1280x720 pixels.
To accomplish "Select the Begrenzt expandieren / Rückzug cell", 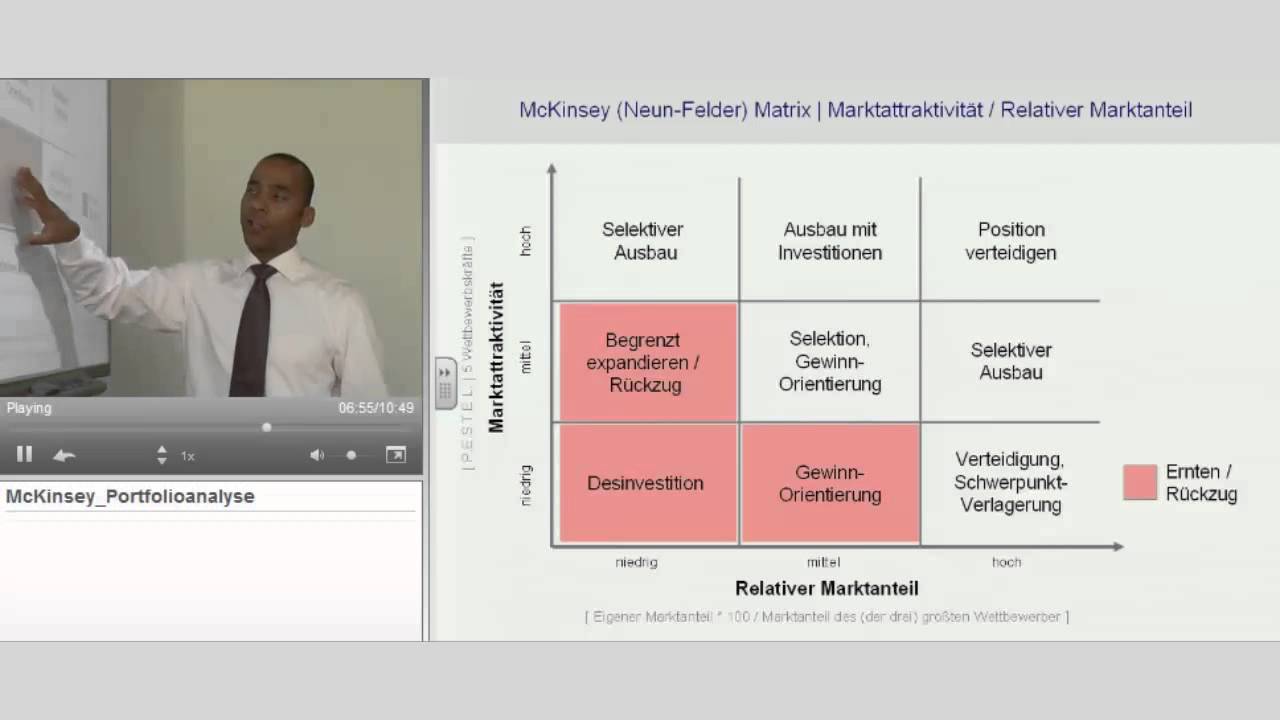I will [648, 362].
